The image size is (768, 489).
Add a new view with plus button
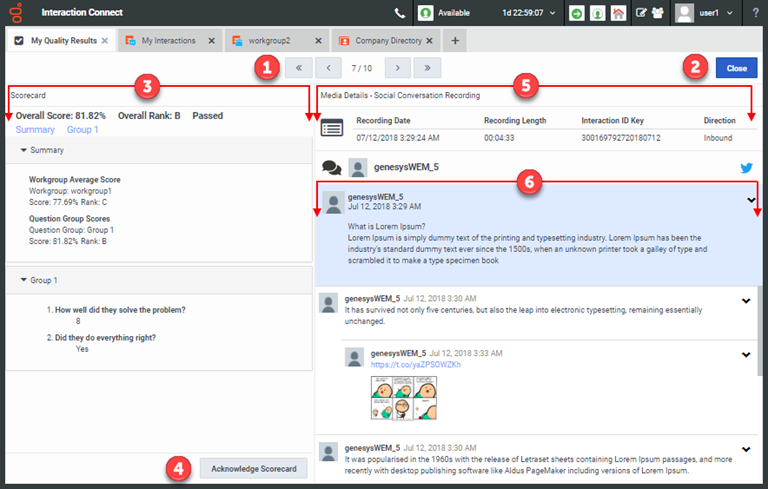point(455,41)
